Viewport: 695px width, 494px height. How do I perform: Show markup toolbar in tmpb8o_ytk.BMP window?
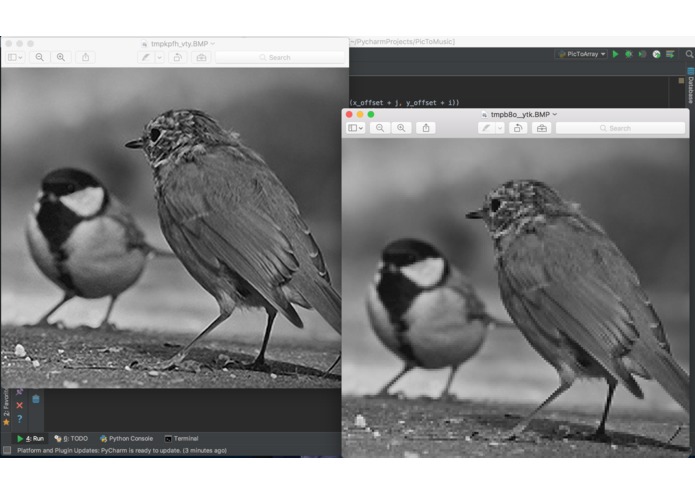click(542, 128)
